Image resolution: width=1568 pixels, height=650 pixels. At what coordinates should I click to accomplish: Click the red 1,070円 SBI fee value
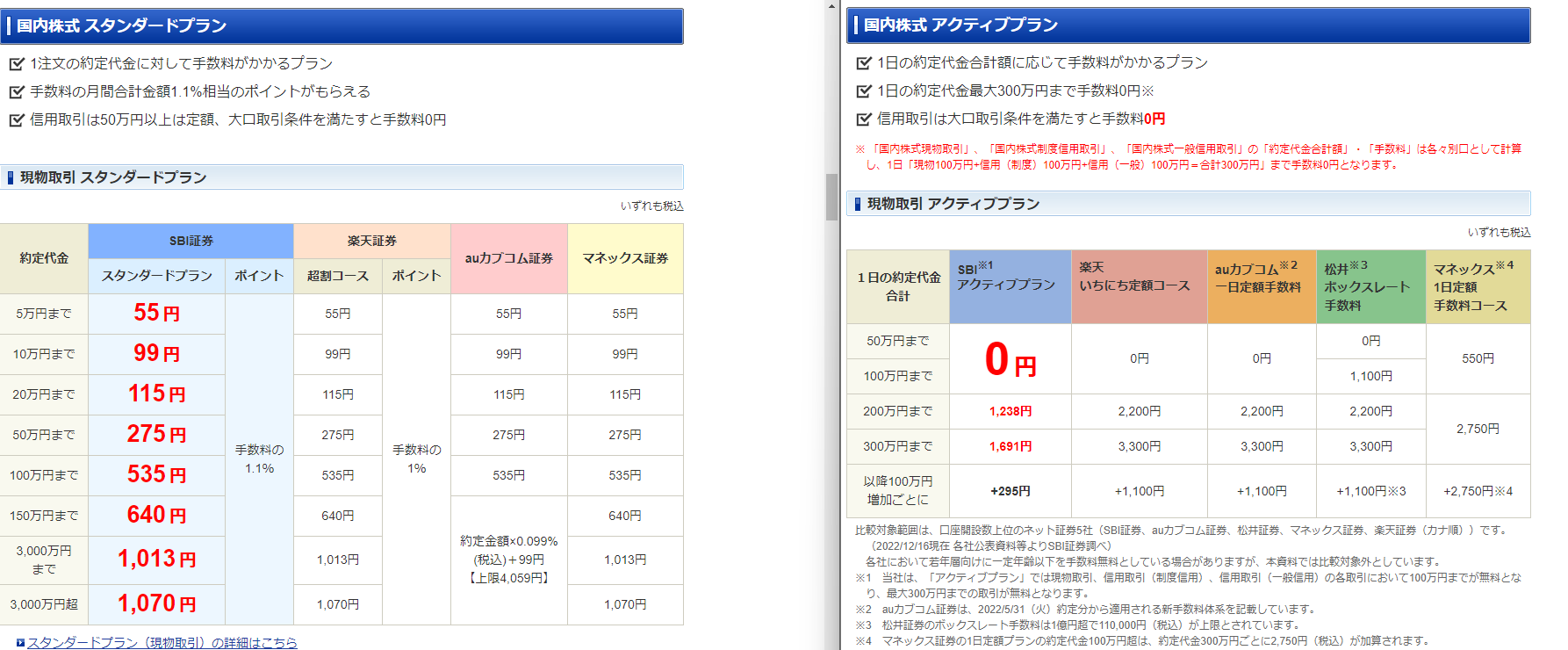[x=157, y=603]
